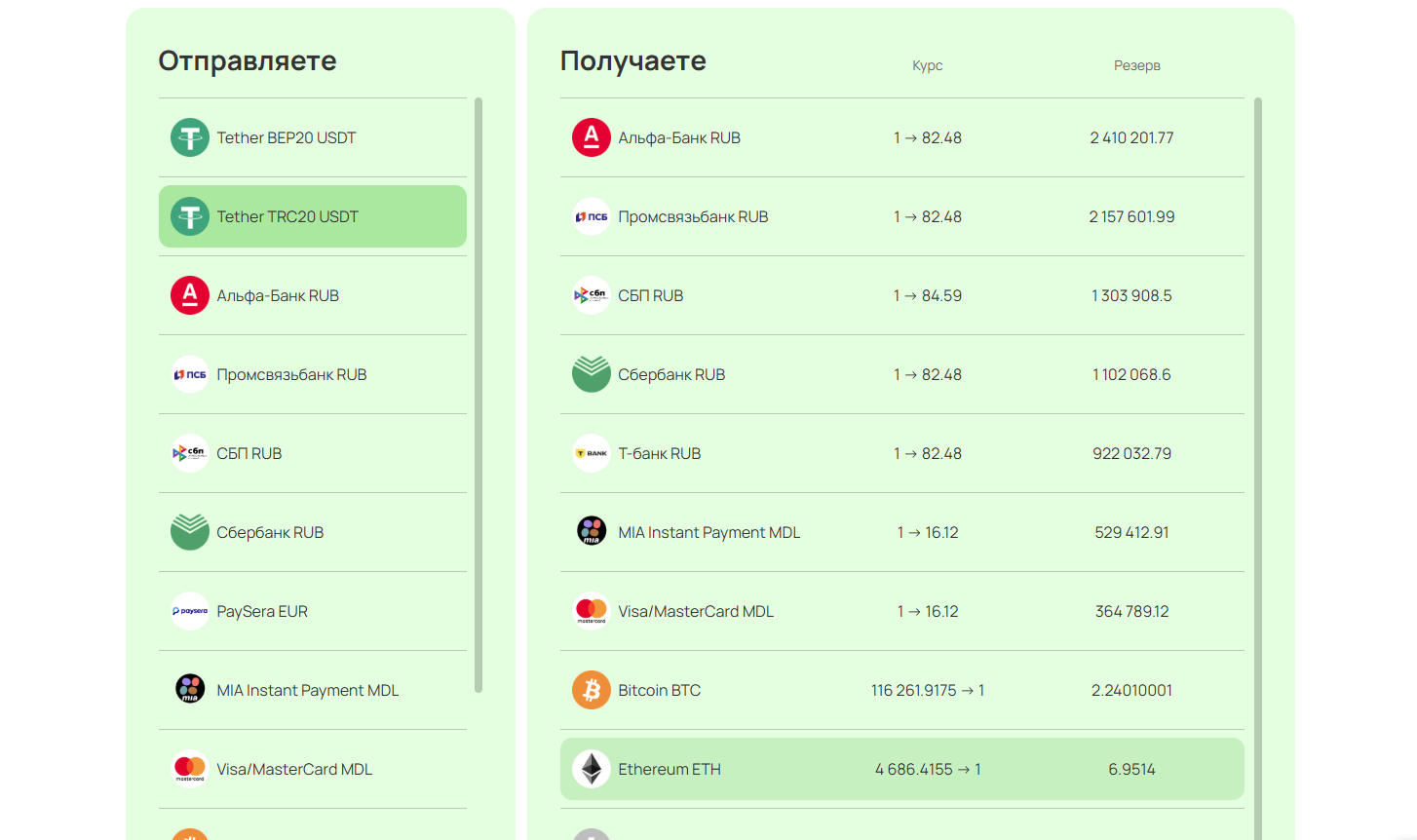Select MIA Instant Payment MDL receiving option

click(x=901, y=531)
